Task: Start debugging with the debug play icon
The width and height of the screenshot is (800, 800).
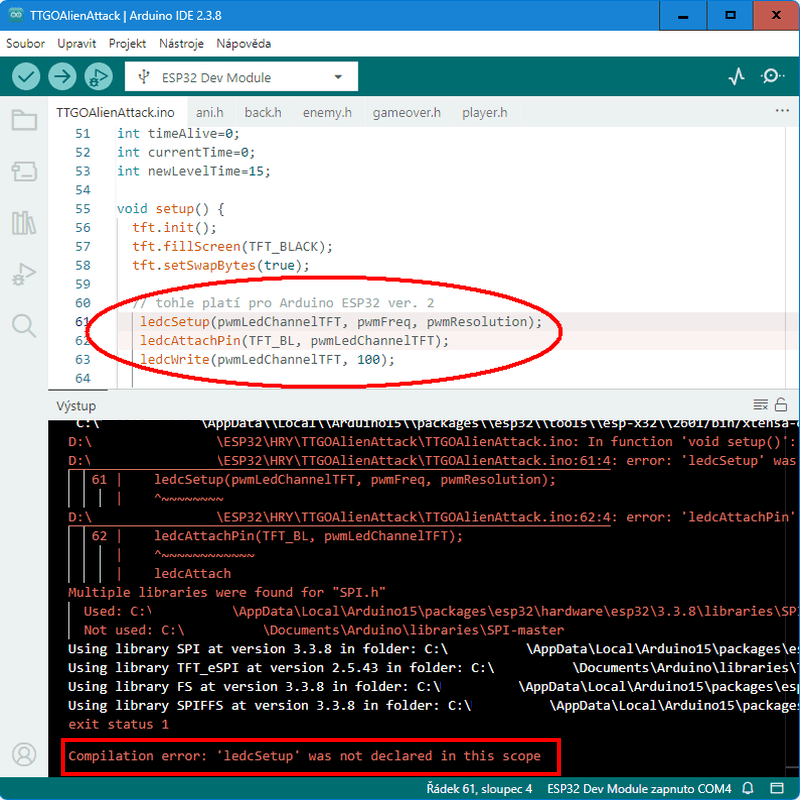Action: coord(98,77)
